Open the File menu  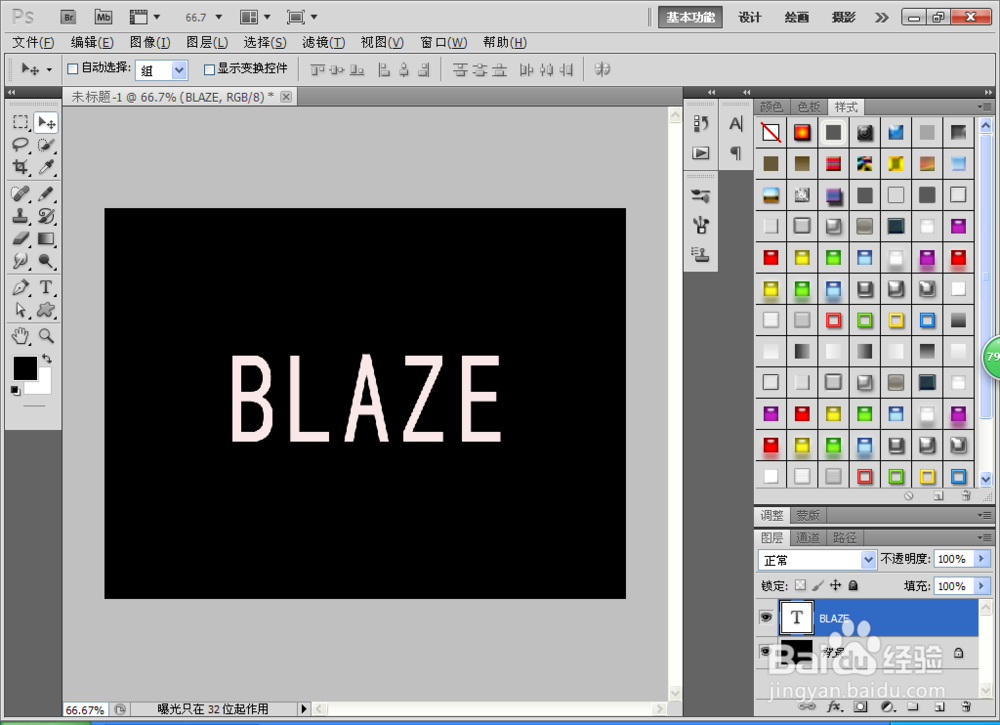(x=33, y=42)
